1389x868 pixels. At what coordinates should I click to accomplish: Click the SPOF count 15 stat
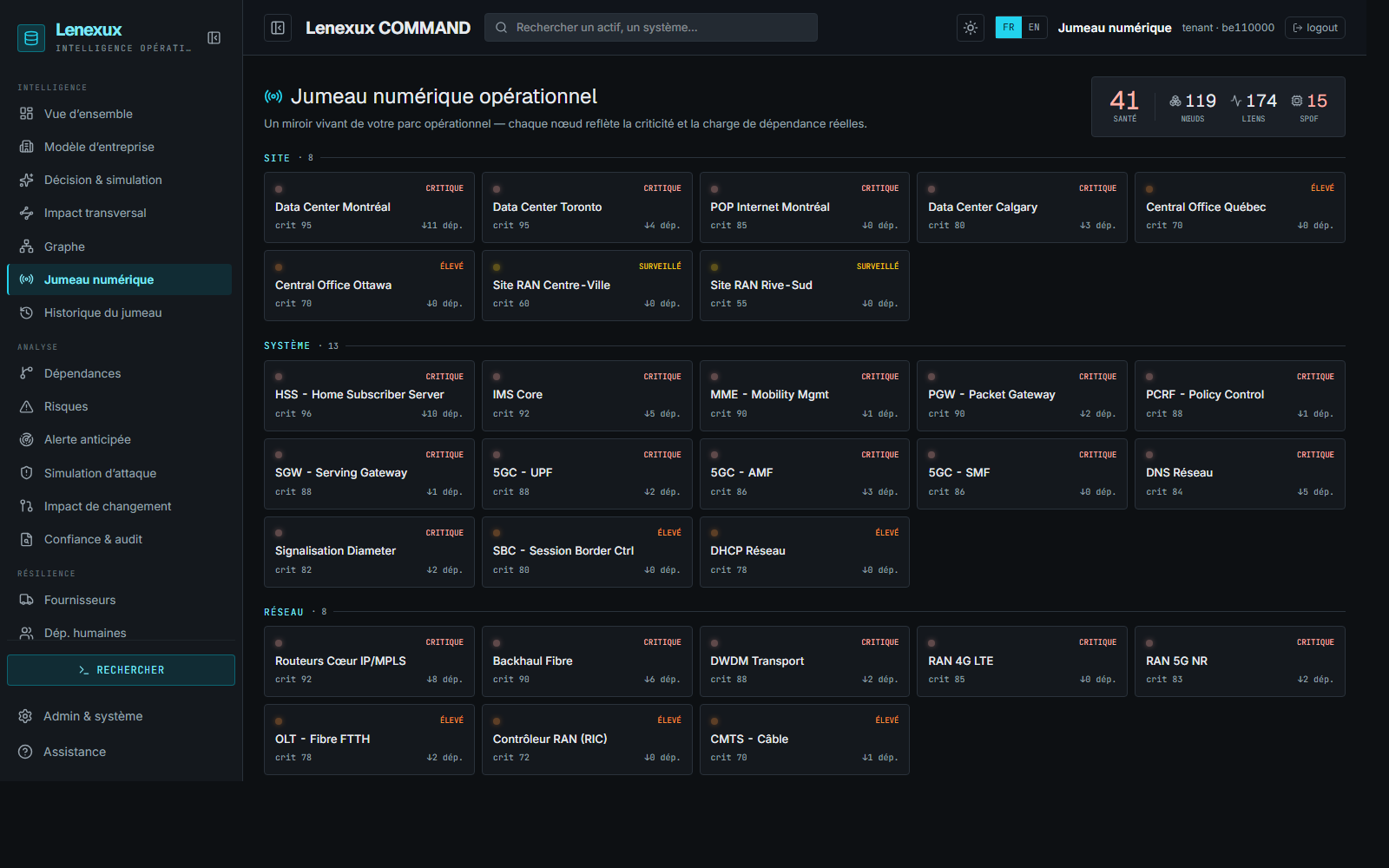(x=1309, y=107)
